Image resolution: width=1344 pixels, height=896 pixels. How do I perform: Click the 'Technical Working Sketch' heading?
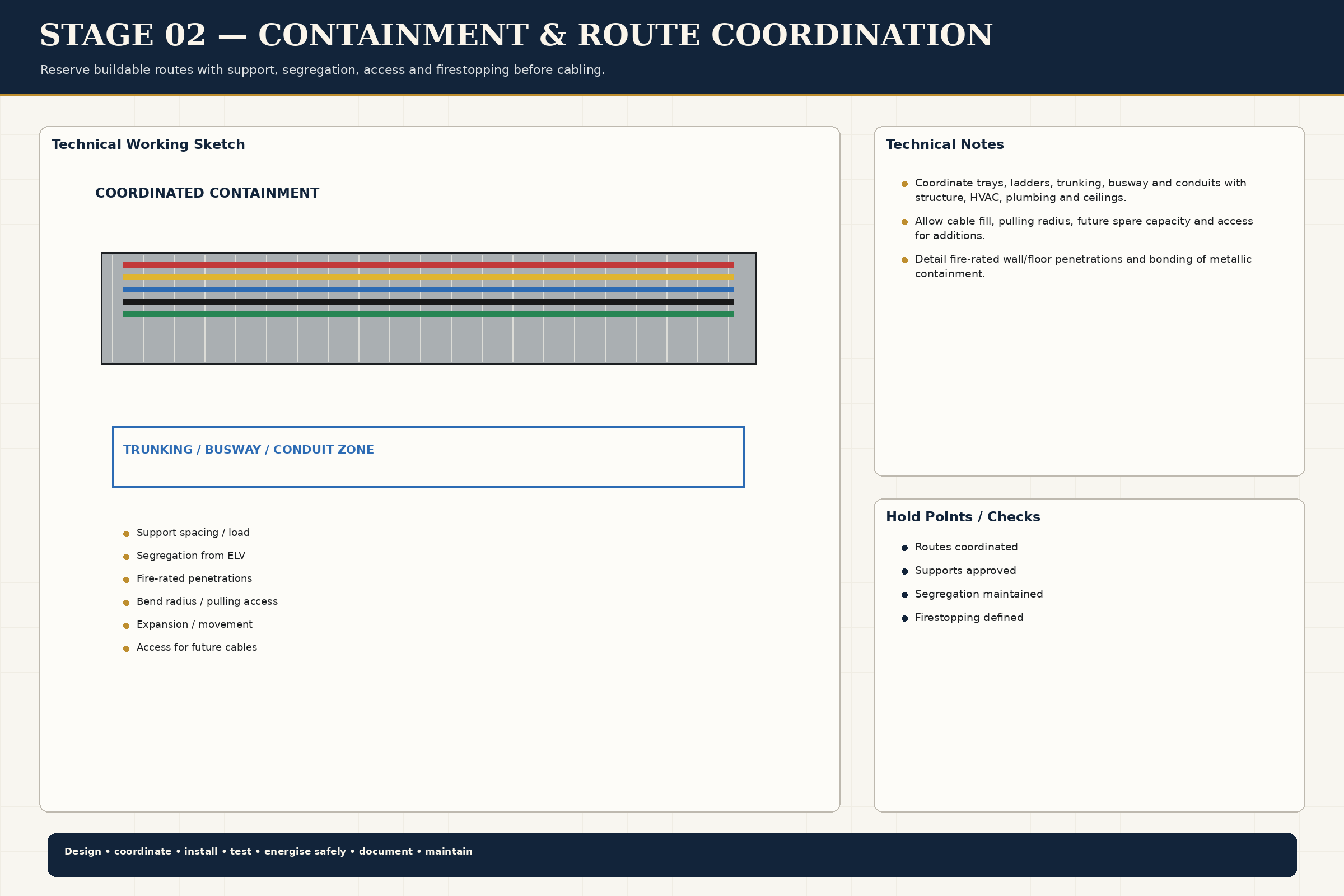[x=148, y=144]
